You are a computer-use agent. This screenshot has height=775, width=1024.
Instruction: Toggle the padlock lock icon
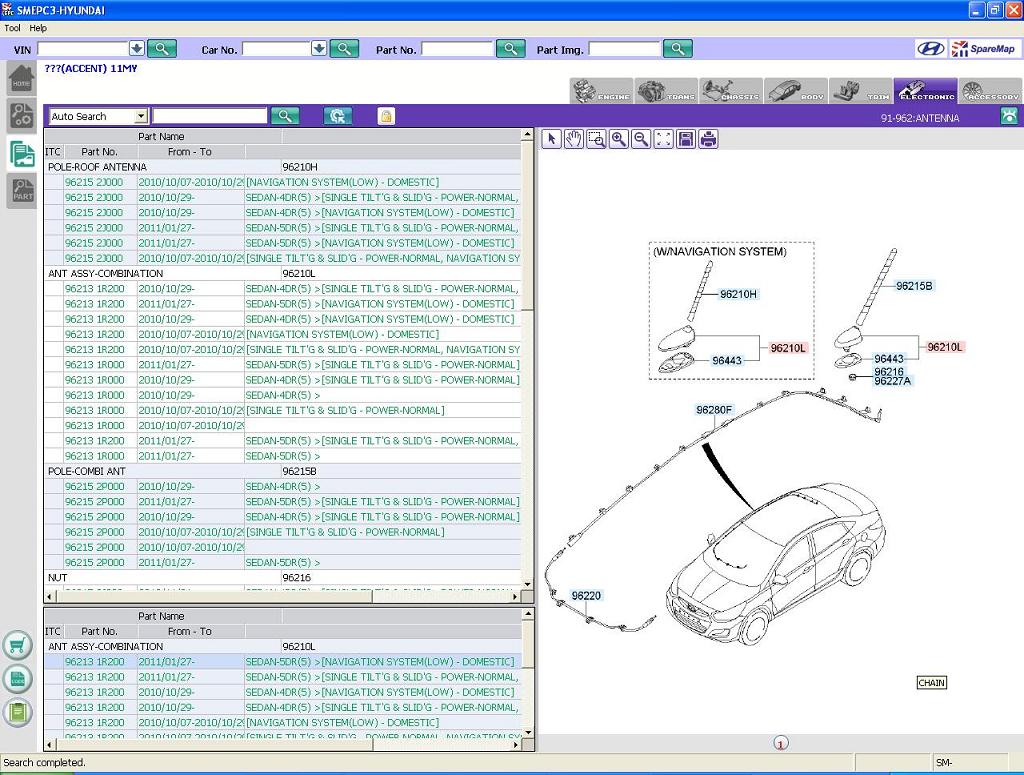(x=386, y=116)
